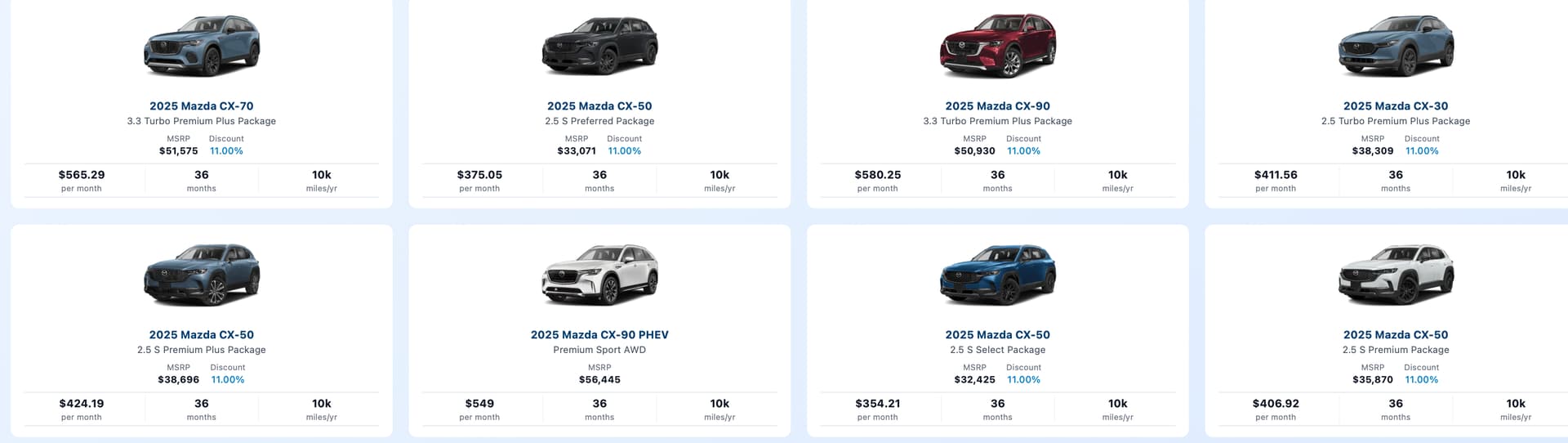Open the 2025 Mazda CX-70 title link
Image resolution: width=1568 pixels, height=443 pixels.
(x=202, y=106)
